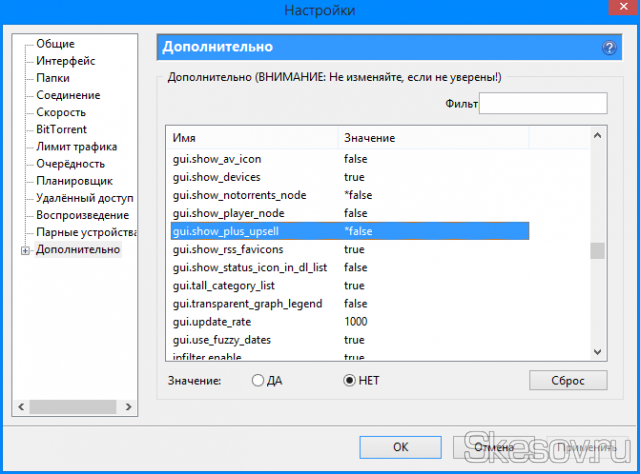This screenshot has height=474, width=640.
Task: Open the Общие settings category
Action: tap(56, 44)
